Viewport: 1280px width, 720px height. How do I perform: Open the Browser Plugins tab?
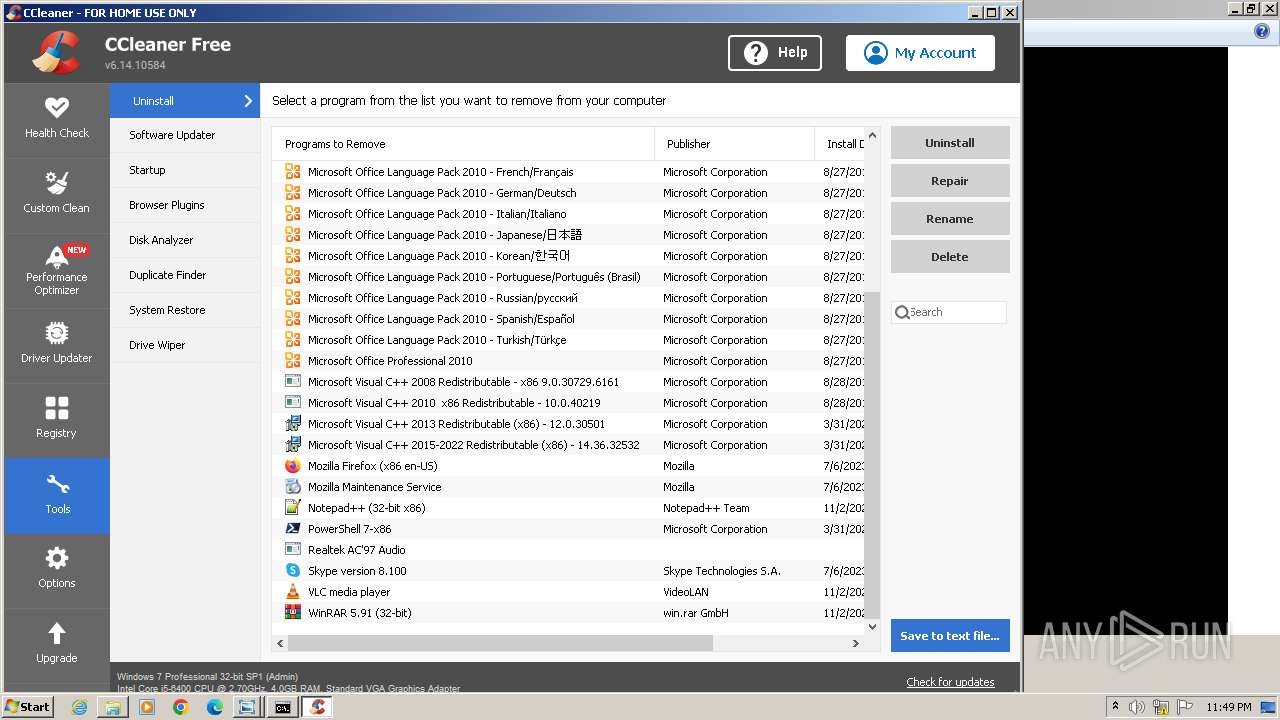[x=185, y=205]
